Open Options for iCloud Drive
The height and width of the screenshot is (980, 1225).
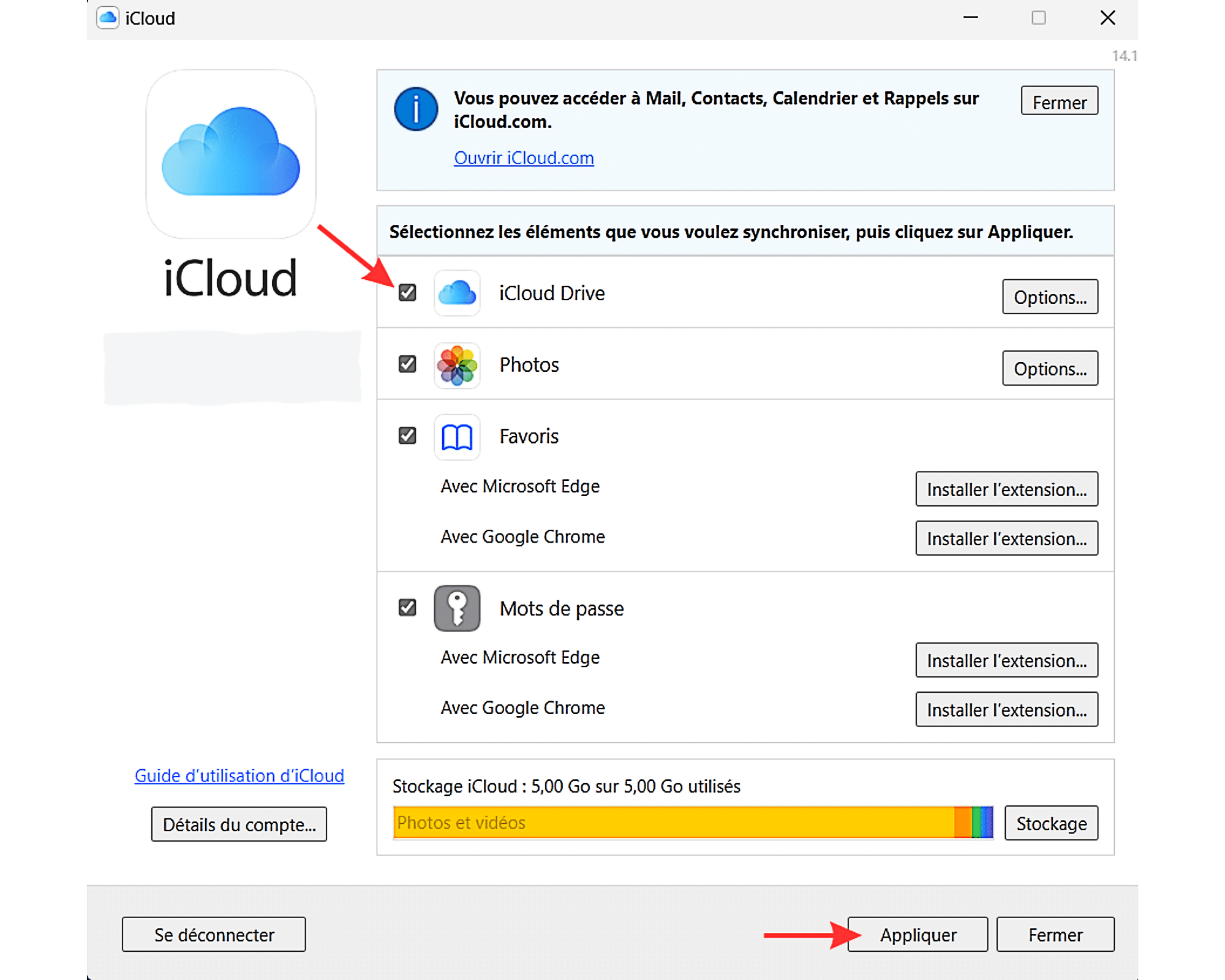[x=1050, y=297]
